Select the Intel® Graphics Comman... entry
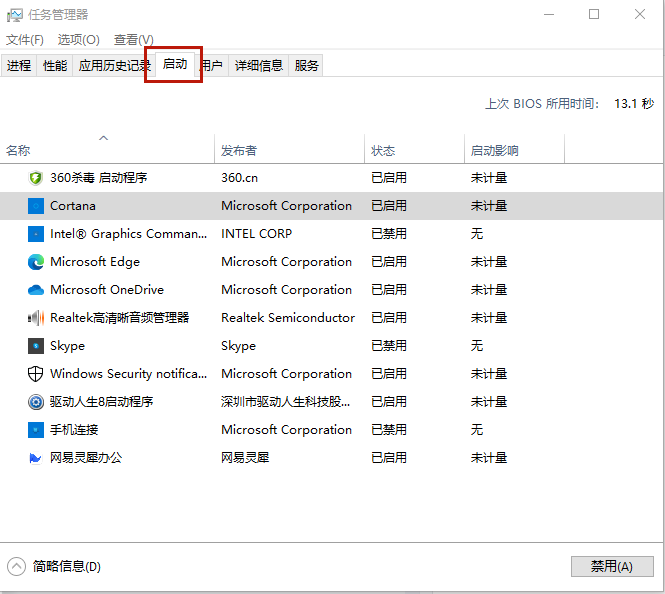 pos(129,234)
